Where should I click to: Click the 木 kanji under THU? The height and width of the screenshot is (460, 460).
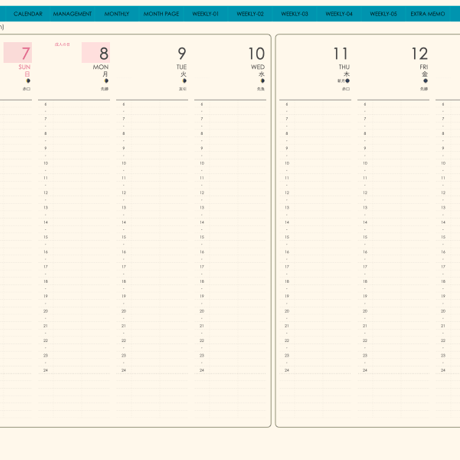(347, 74)
